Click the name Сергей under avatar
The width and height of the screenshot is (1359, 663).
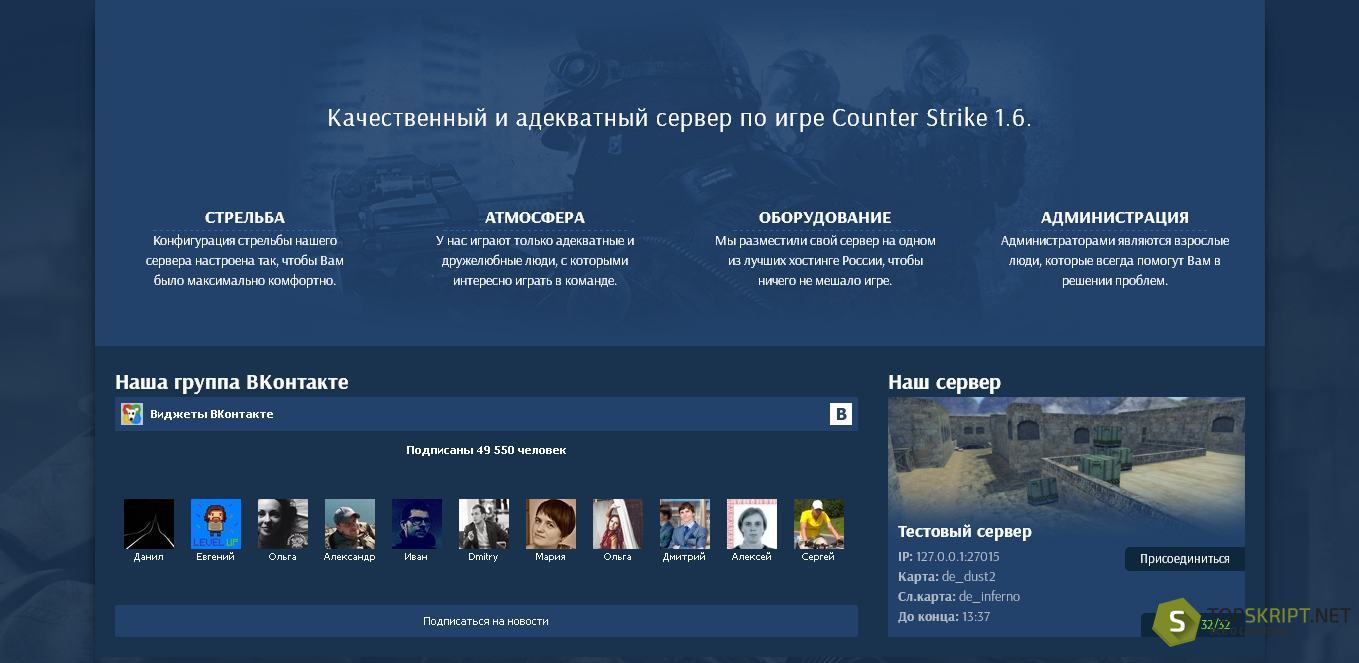coord(819,557)
